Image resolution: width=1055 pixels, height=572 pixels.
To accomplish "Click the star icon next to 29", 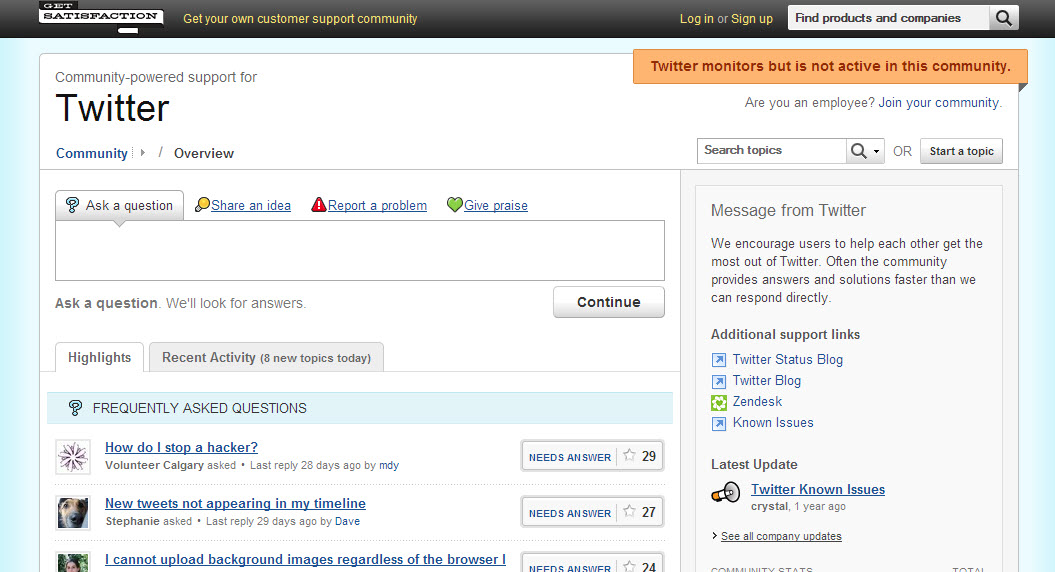I will coord(629,456).
